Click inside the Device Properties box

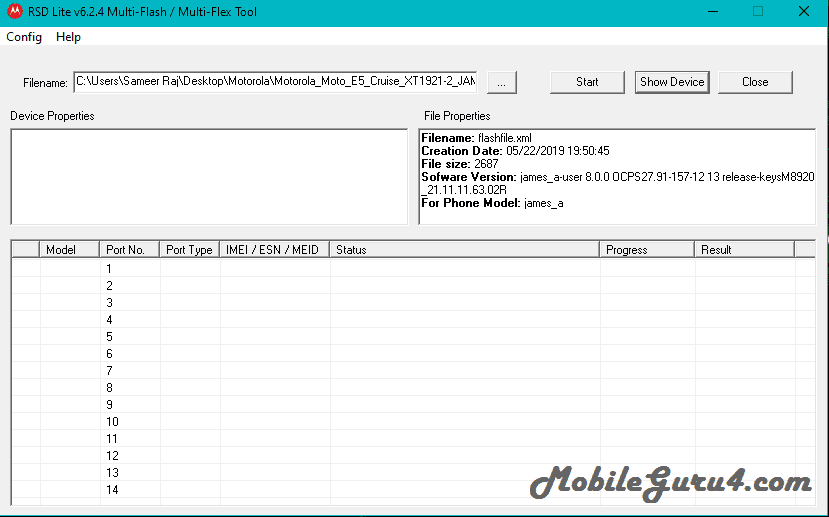(209, 177)
